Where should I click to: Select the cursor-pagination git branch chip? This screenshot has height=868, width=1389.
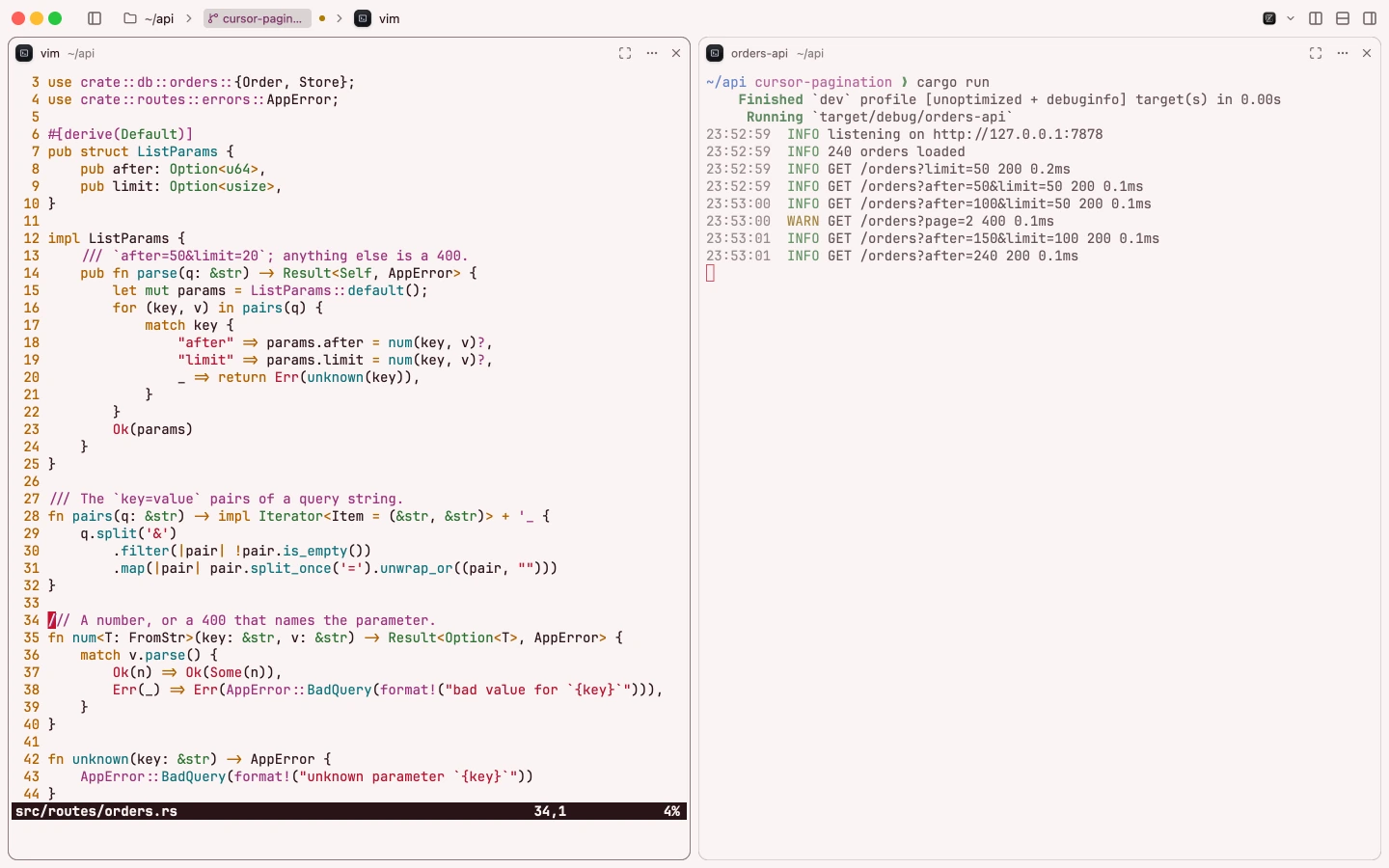[257, 18]
